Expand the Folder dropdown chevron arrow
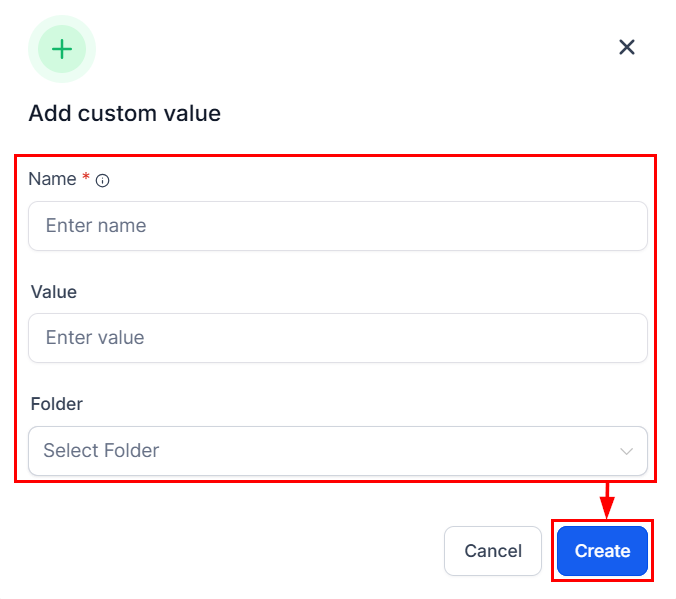Image resolution: width=676 pixels, height=599 pixels. pyautogui.click(x=627, y=452)
